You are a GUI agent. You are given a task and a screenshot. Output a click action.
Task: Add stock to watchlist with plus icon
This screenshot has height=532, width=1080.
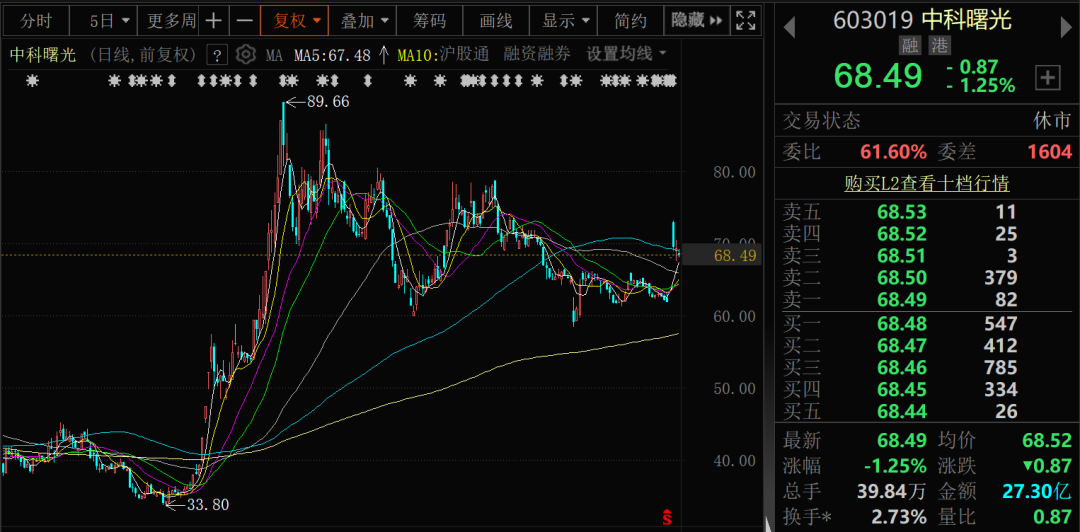point(1047,77)
